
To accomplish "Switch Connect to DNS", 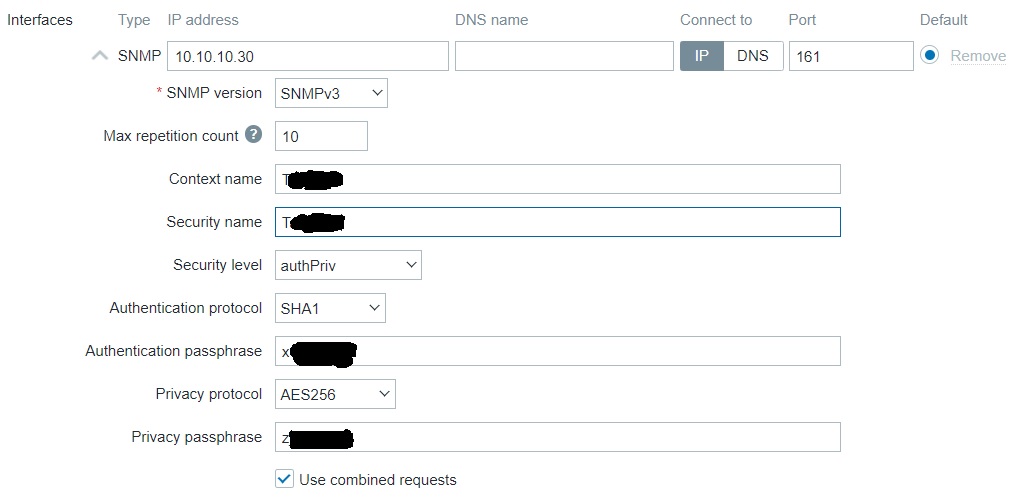I will pyautogui.click(x=752, y=56).
